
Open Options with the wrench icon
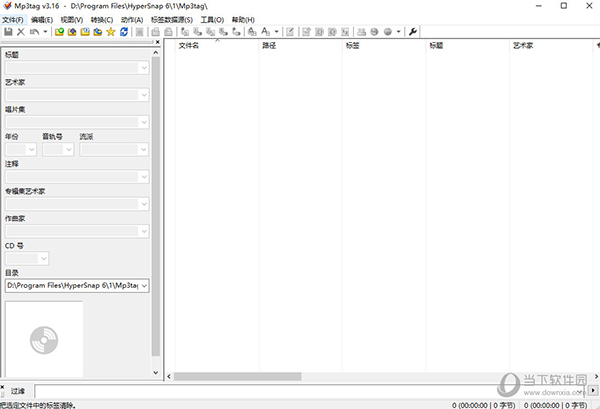[x=412, y=32]
